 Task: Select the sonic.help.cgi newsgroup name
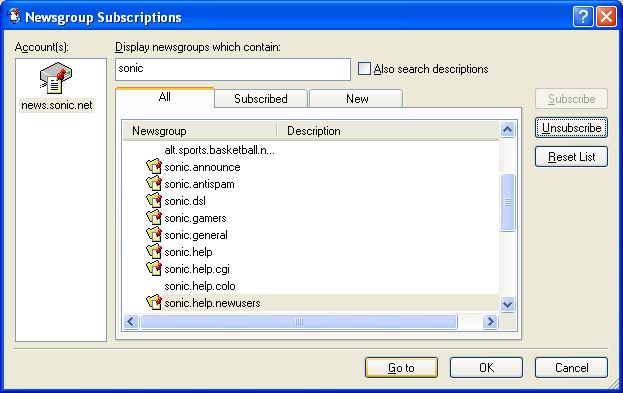pyautogui.click(x=197, y=269)
